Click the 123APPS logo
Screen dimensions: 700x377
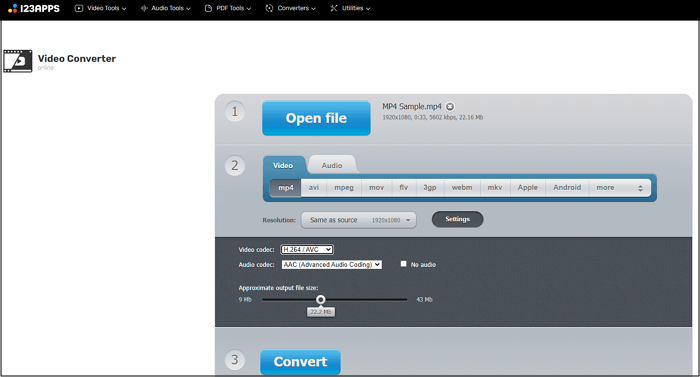[x=33, y=8]
